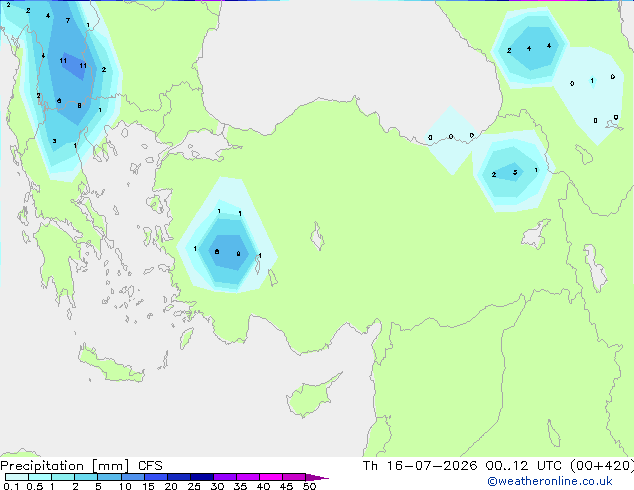
Task: Select the 30–35 mm purple legend swatch
Action: (225, 477)
